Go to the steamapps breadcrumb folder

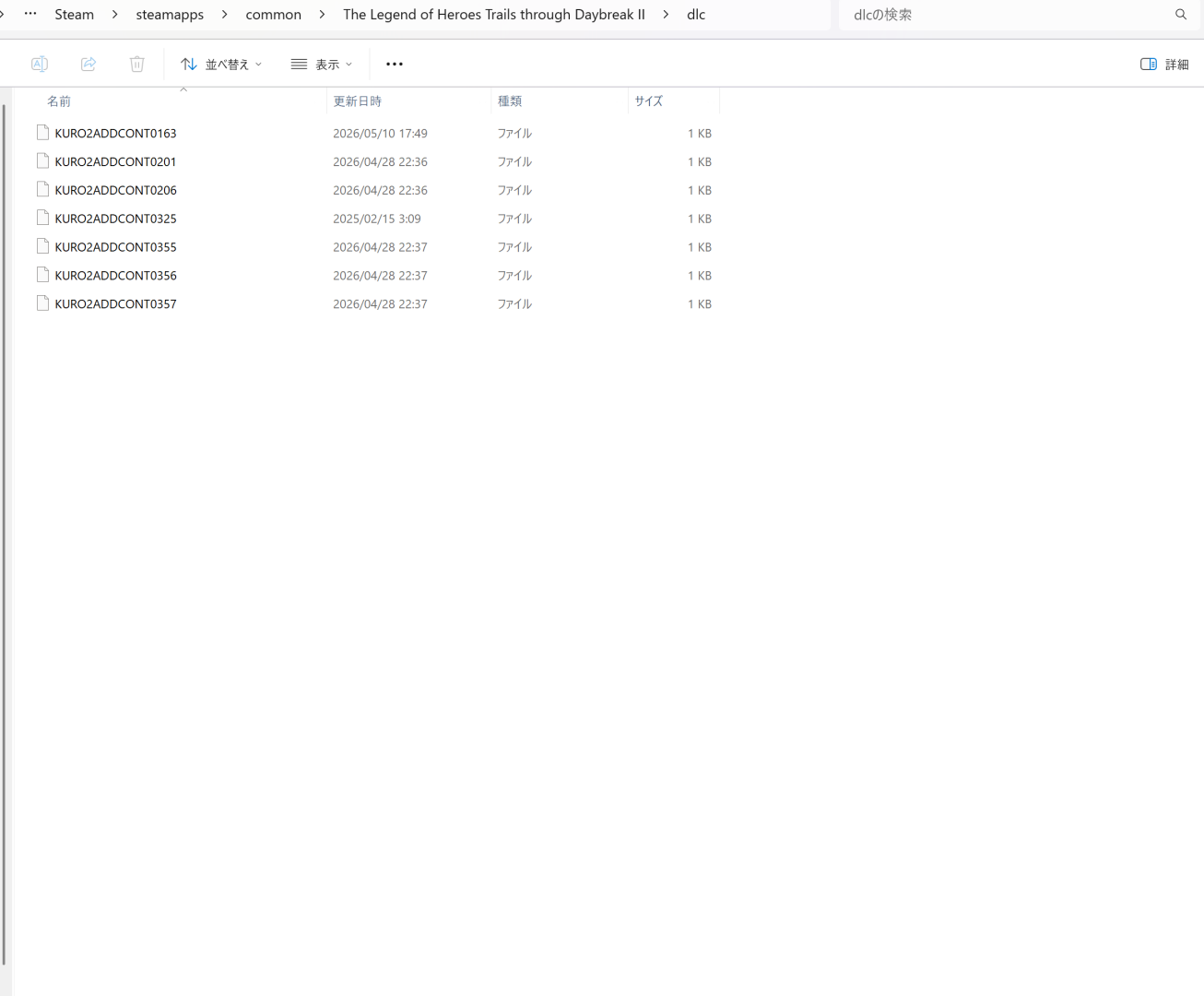(170, 15)
